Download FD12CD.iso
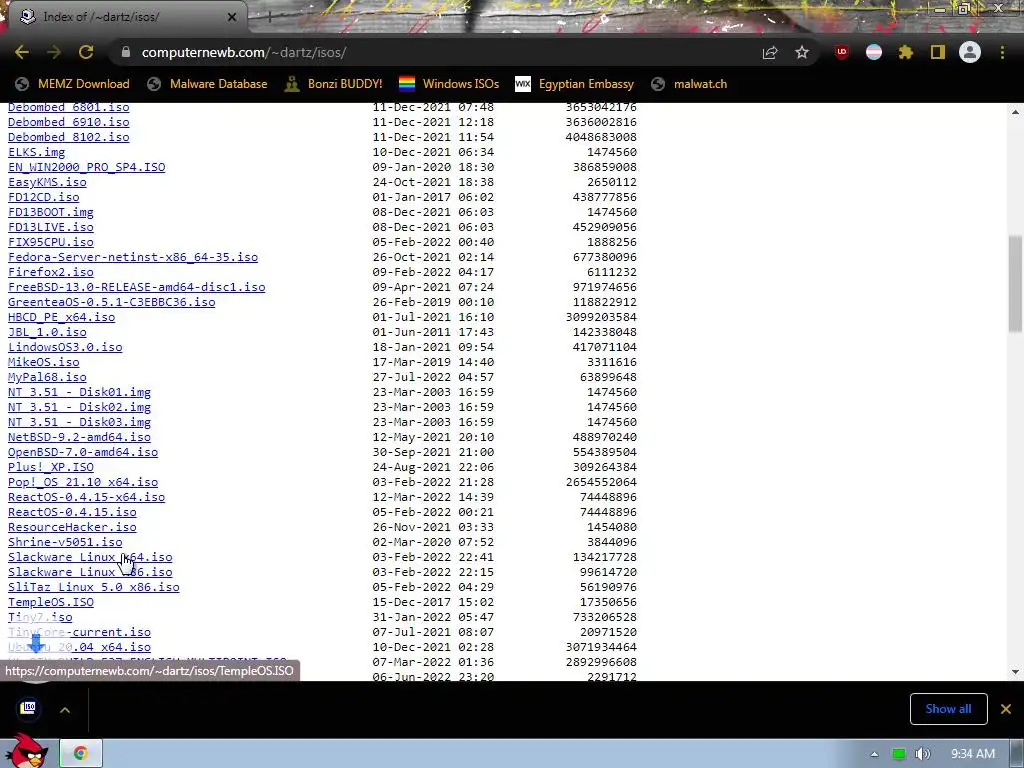Image resolution: width=1024 pixels, height=768 pixels. pyautogui.click(x=44, y=197)
